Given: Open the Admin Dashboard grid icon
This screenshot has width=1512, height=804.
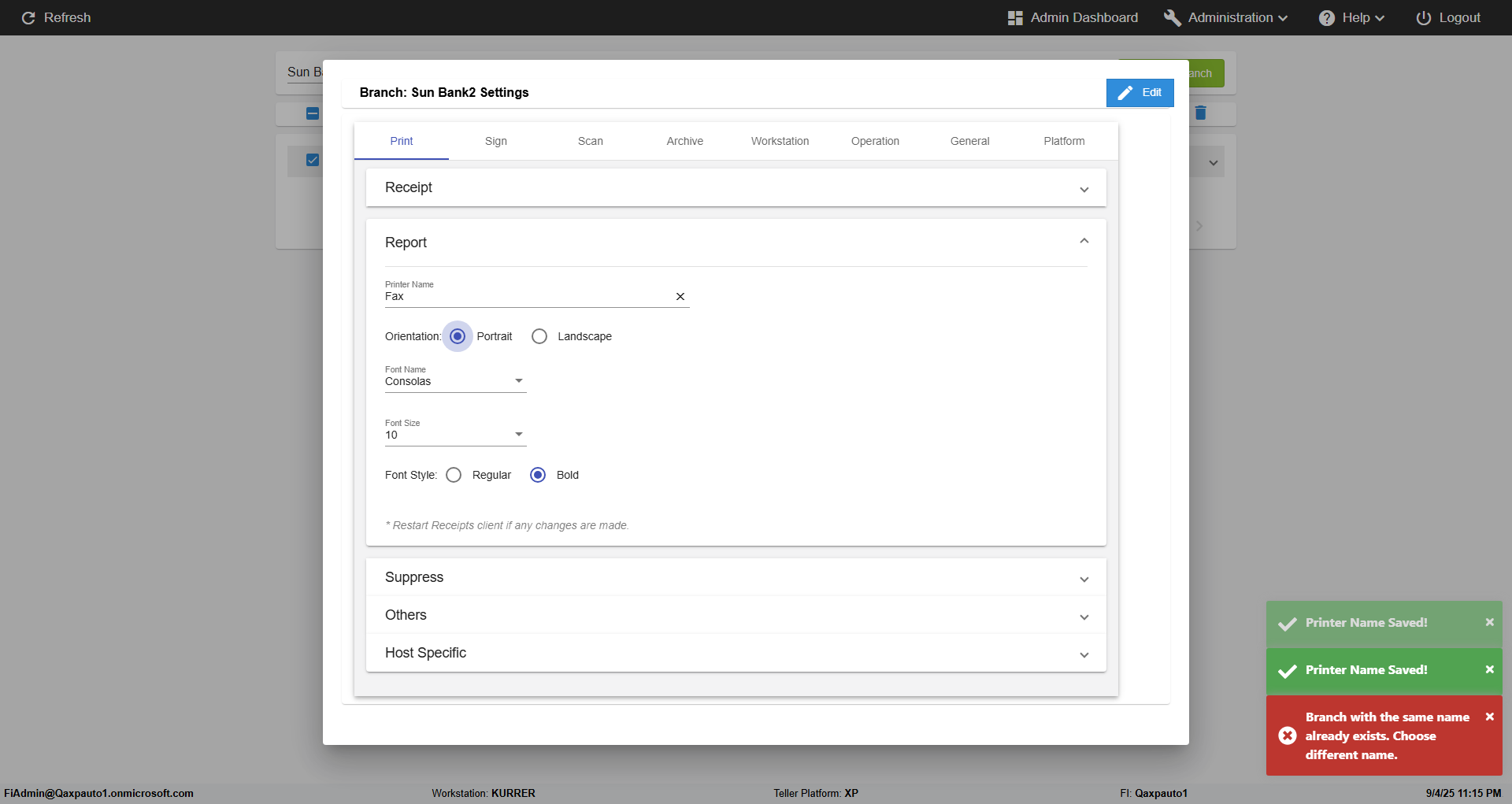Looking at the screenshot, I should pyautogui.click(x=1015, y=17).
